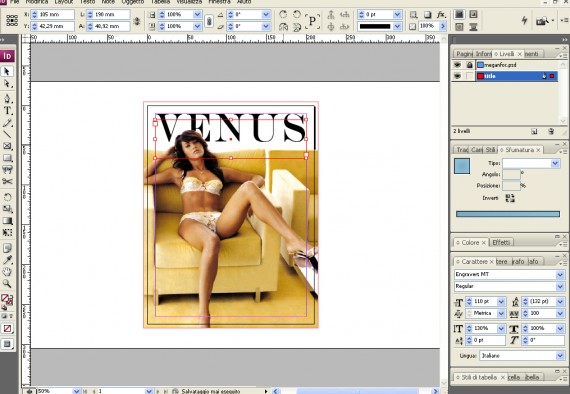Open the font size 110 pt dropdown

[501, 301]
